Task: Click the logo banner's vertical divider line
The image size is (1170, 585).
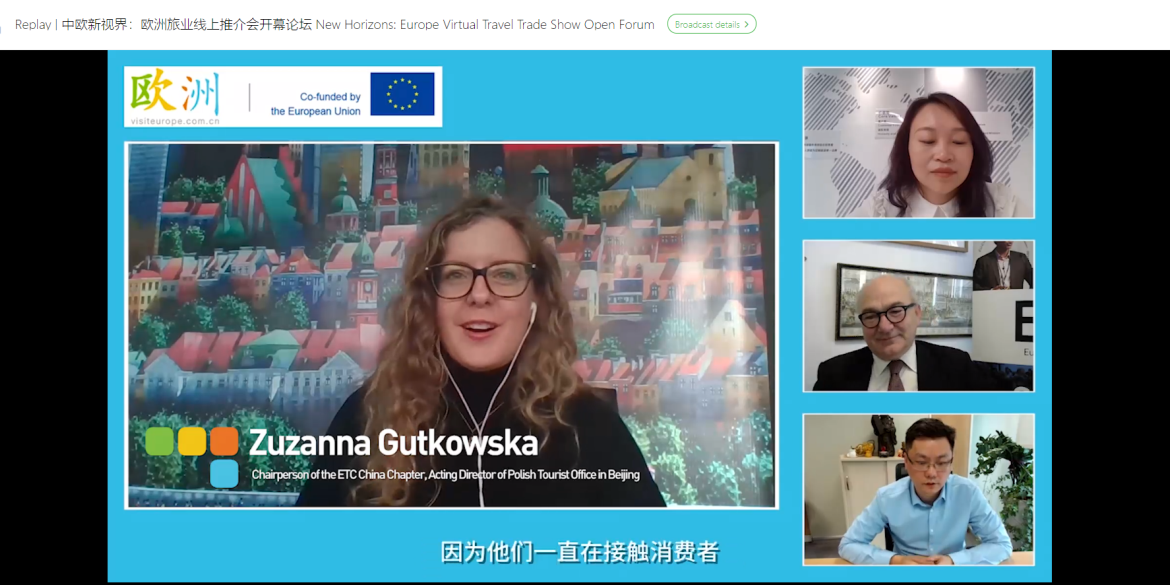Action: coord(249,97)
